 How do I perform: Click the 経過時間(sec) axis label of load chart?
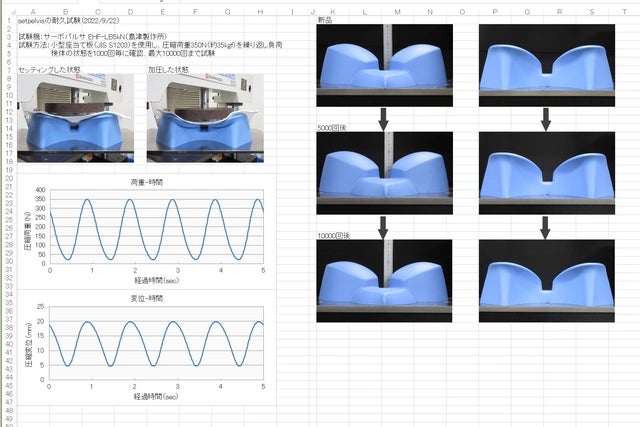click(156, 282)
